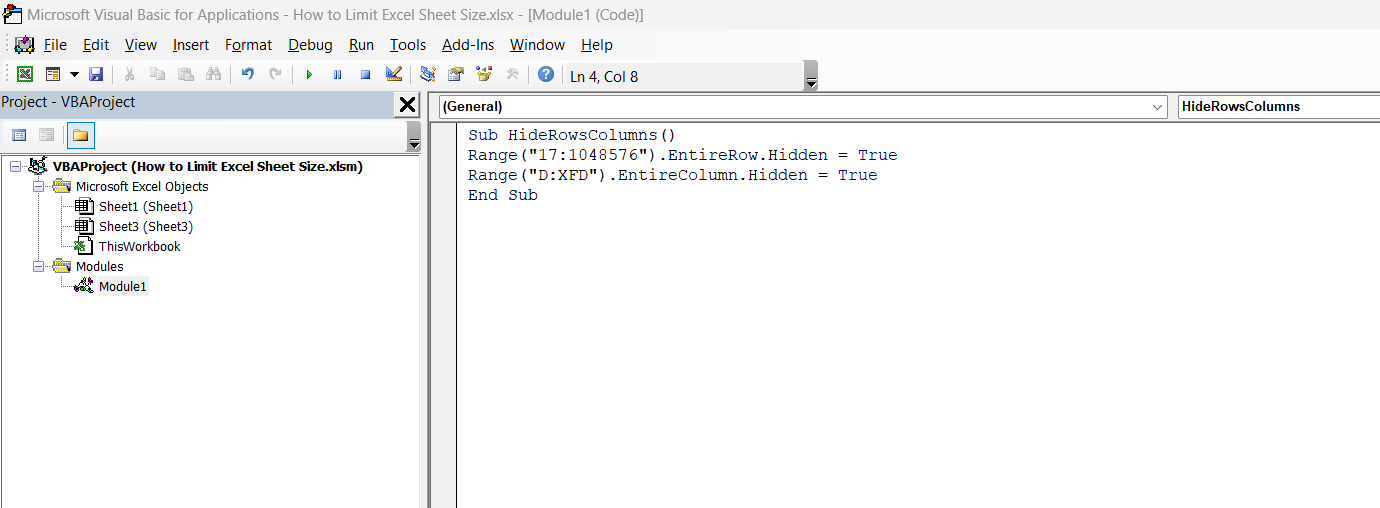1380x508 pixels.
Task: Click the code window margin indicator bar
Action: (x=443, y=315)
